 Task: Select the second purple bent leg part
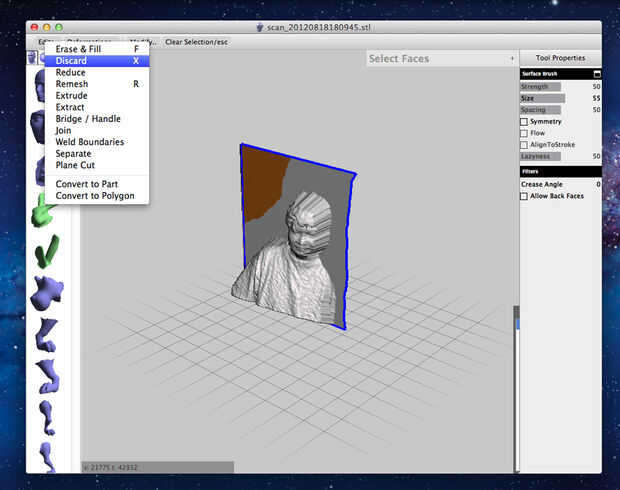pyautogui.click(x=48, y=376)
